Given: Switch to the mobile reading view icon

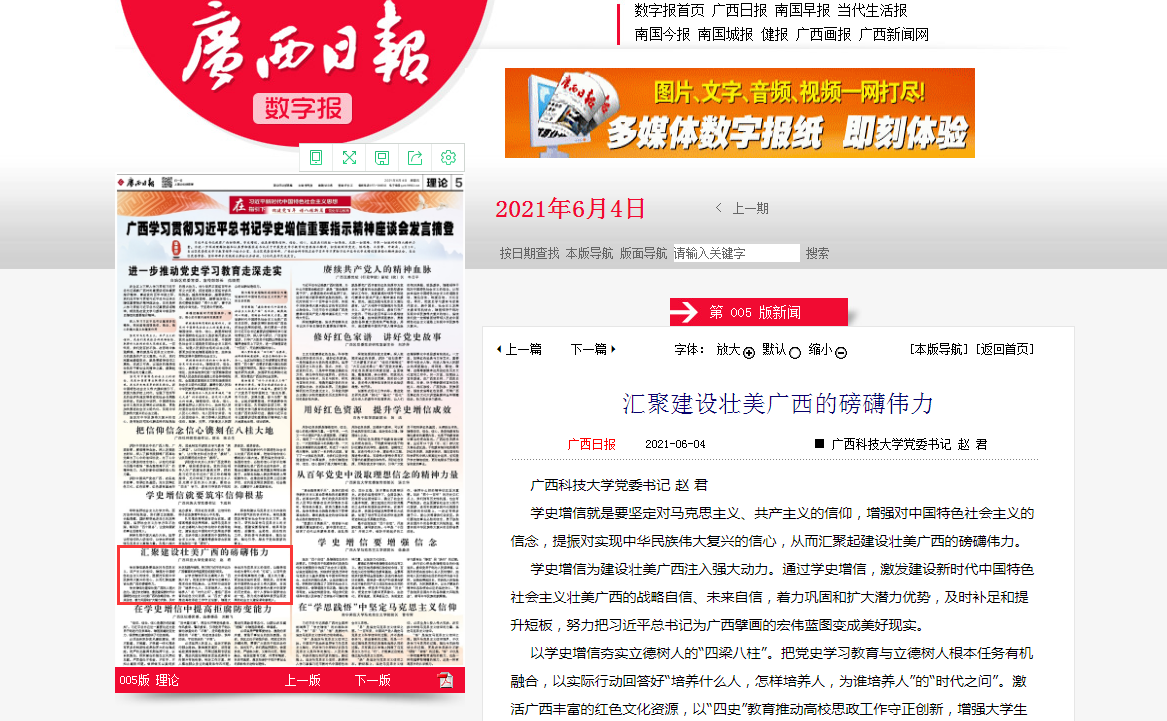Looking at the screenshot, I should click(x=316, y=158).
